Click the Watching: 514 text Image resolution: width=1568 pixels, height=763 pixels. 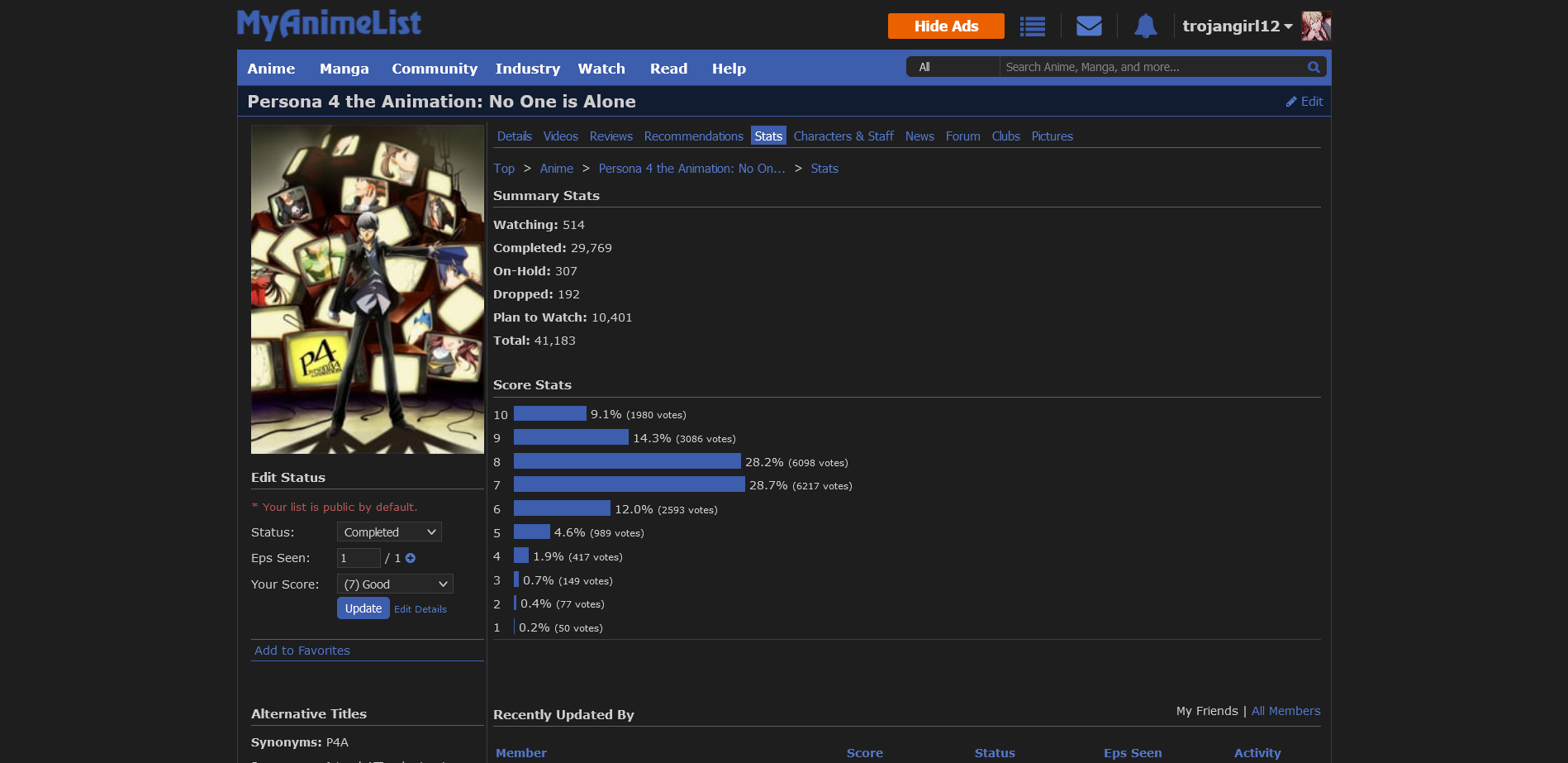tap(539, 225)
